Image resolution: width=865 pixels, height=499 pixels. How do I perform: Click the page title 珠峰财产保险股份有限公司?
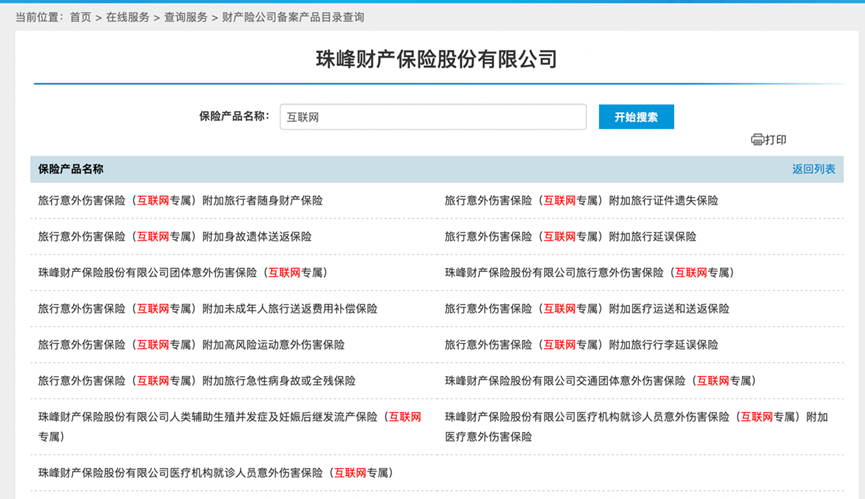coord(436,59)
